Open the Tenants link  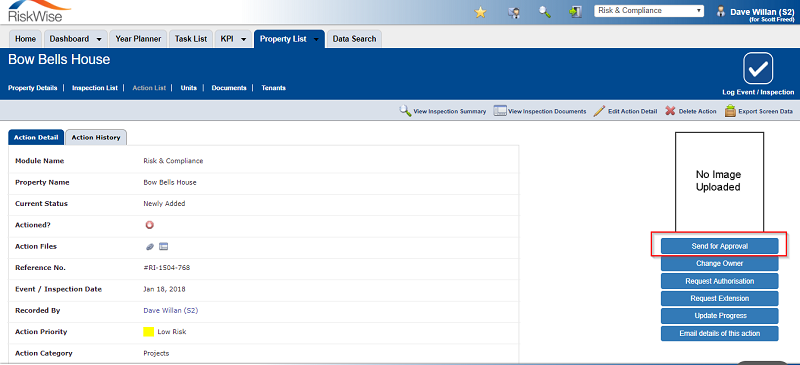coord(273,88)
